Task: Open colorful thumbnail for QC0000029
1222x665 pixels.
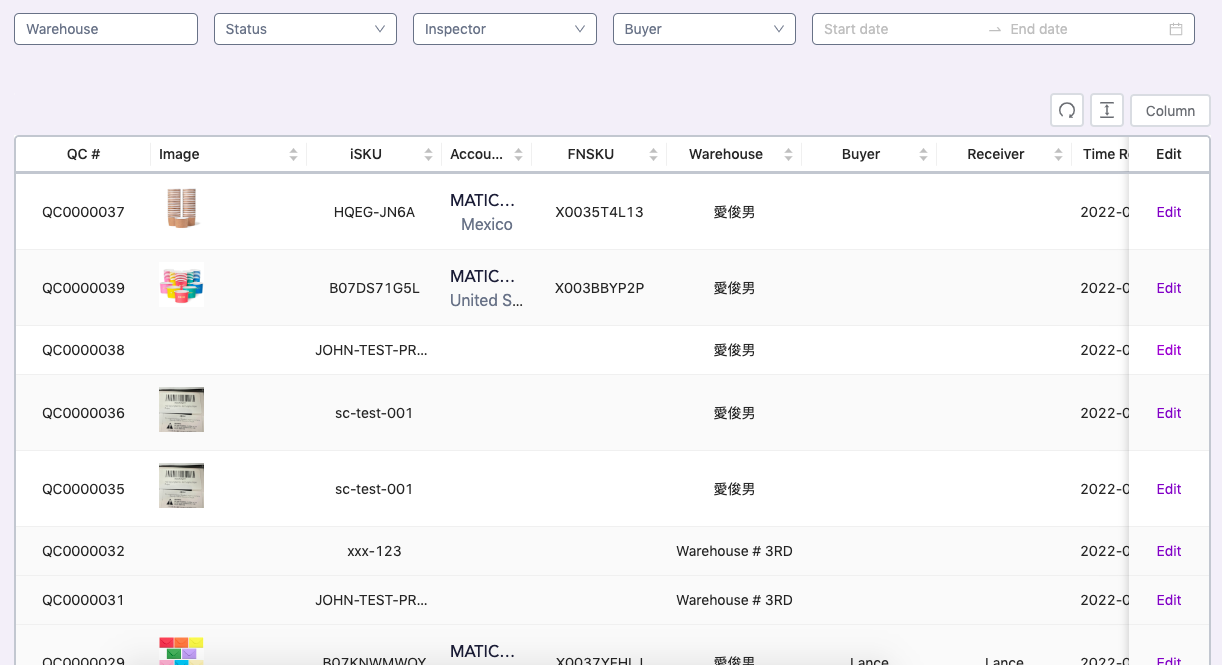Action: click(181, 651)
